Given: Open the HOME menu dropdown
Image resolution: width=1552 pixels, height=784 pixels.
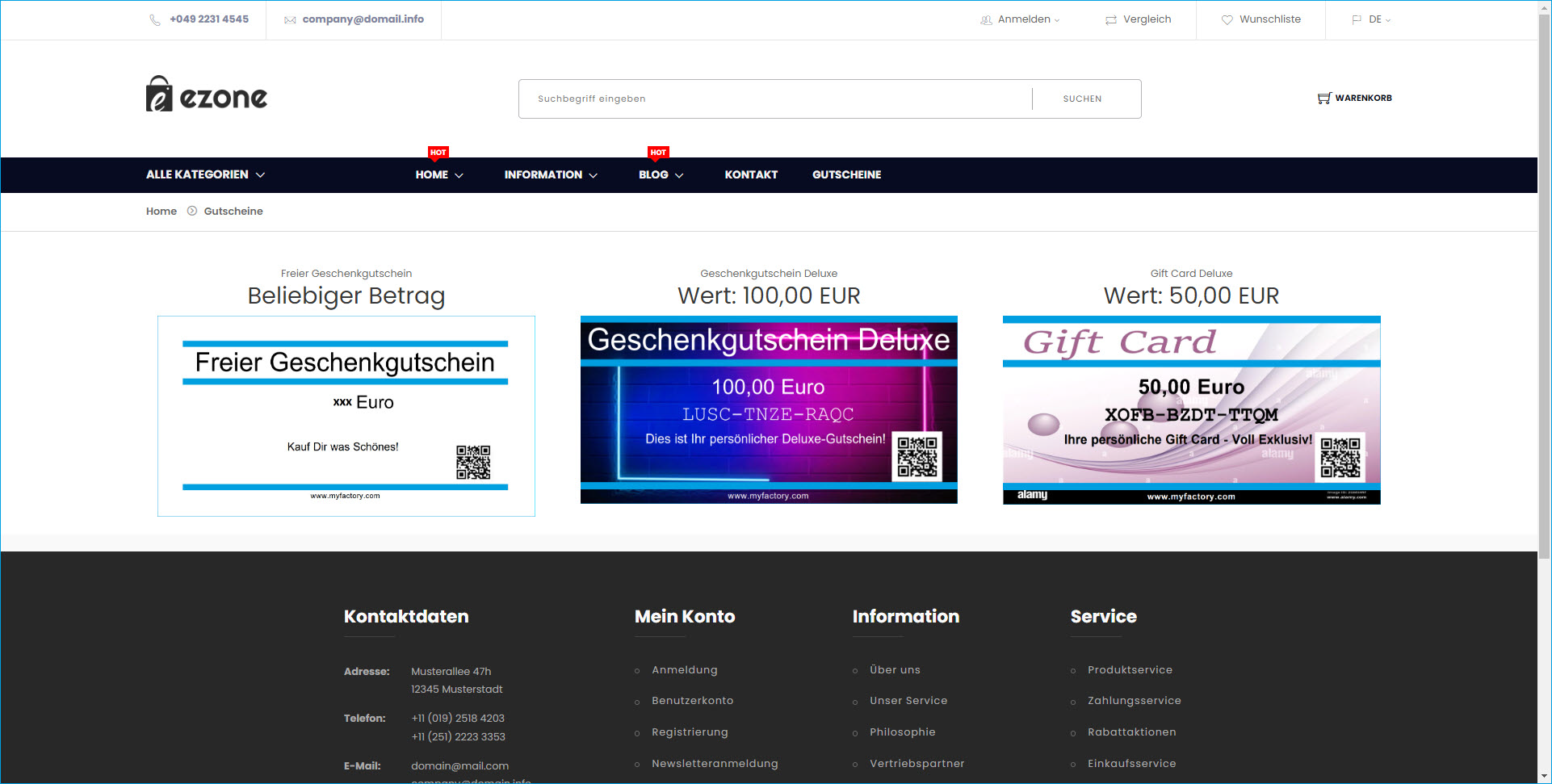Looking at the screenshot, I should point(438,174).
